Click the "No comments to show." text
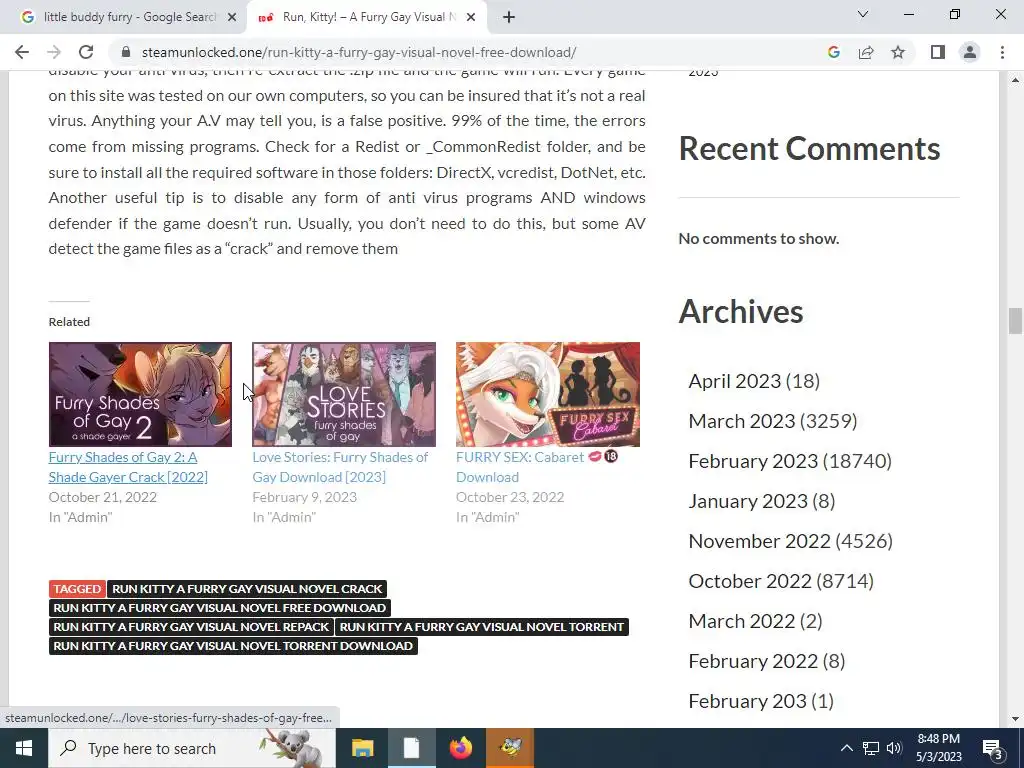The width and height of the screenshot is (1024, 768). pos(759,238)
